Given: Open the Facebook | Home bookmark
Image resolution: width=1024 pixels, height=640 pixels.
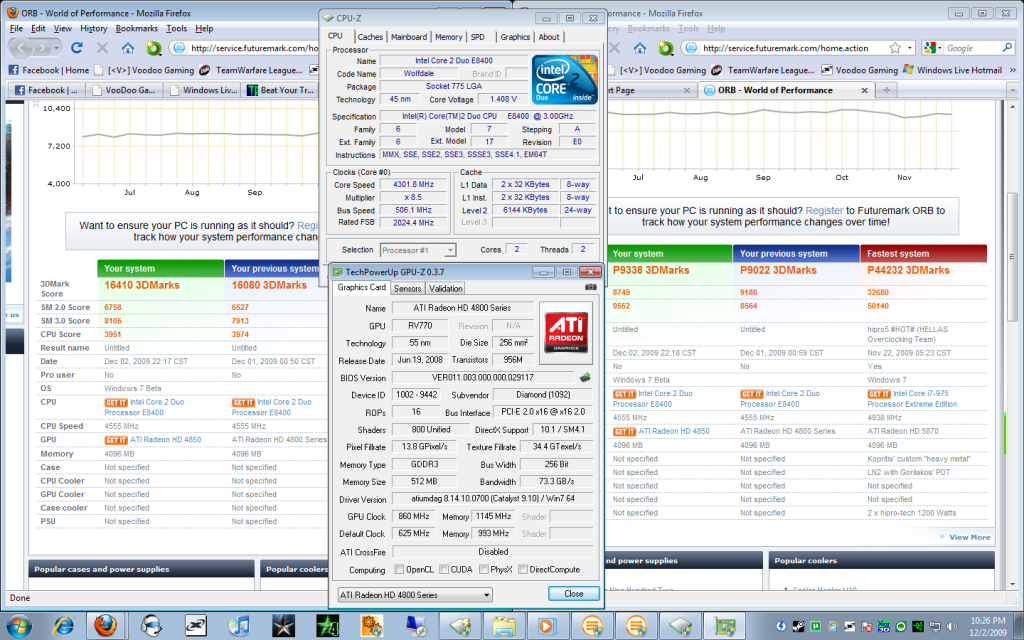Looking at the screenshot, I should [x=49, y=70].
